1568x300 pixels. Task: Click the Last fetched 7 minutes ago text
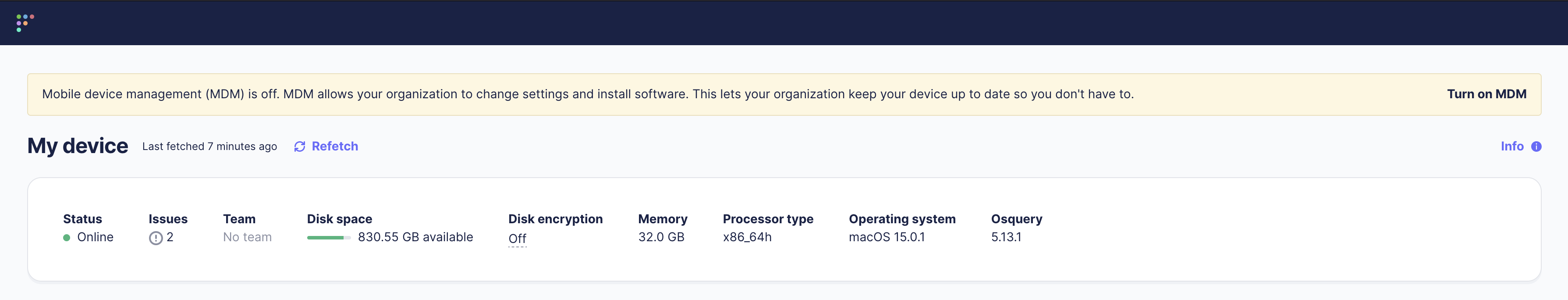click(x=209, y=146)
